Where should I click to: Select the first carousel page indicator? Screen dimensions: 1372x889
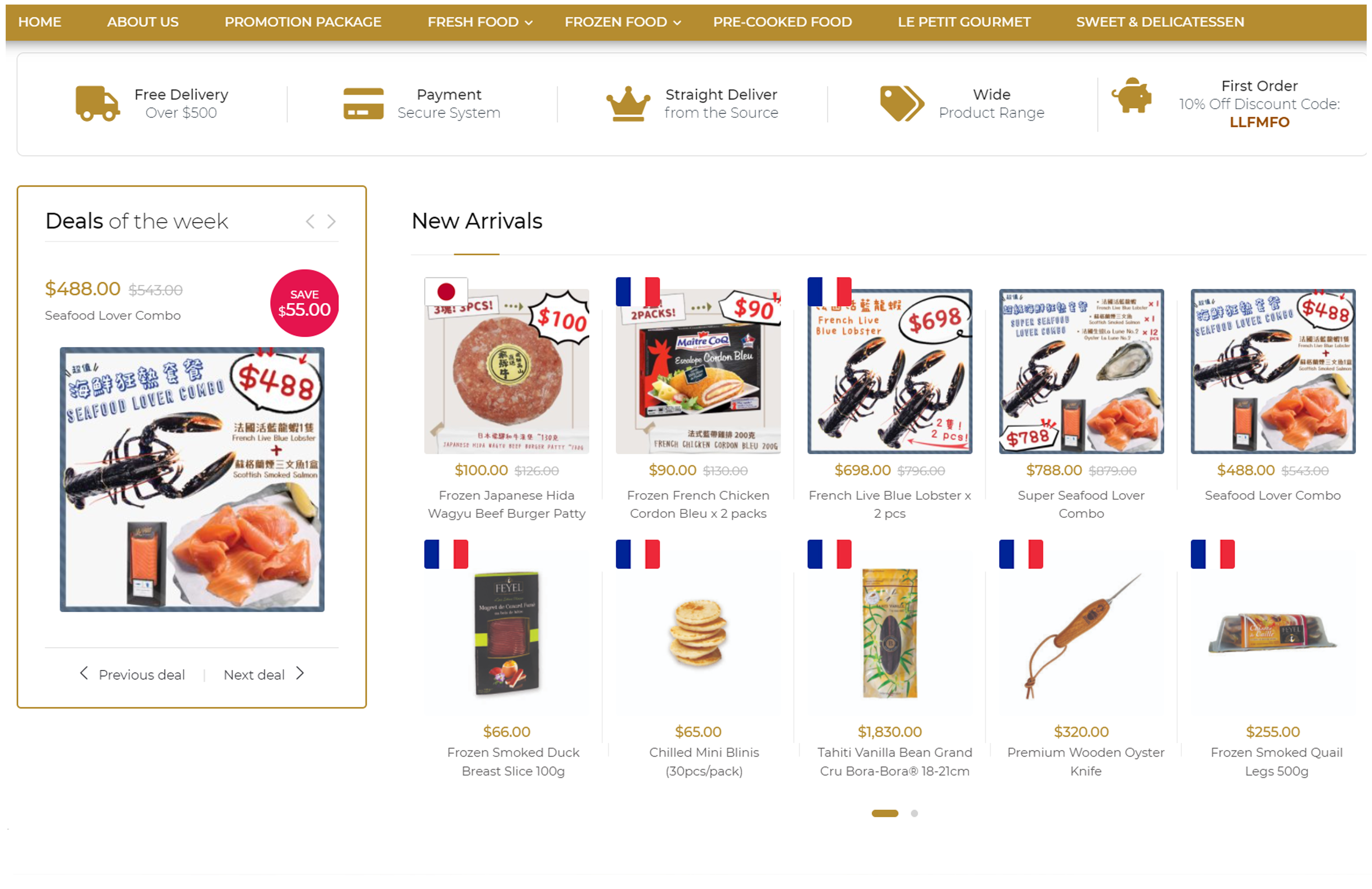(x=885, y=813)
